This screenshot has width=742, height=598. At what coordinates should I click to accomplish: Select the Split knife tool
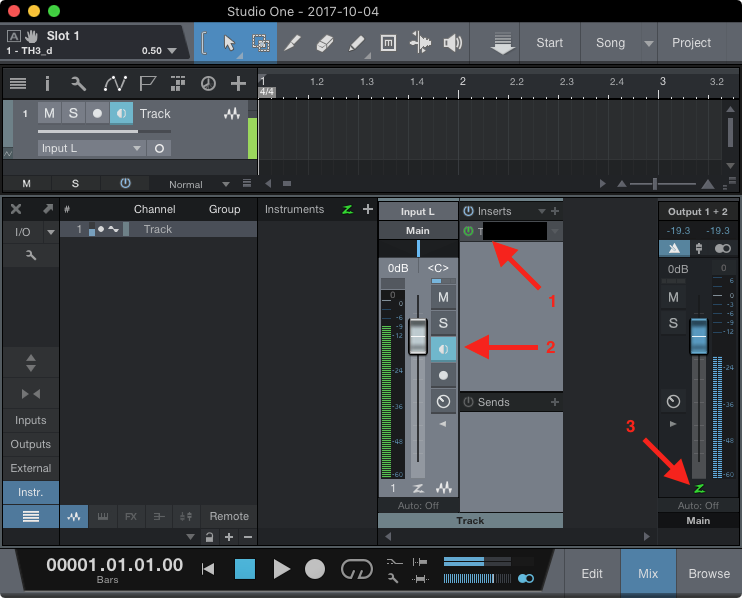click(x=293, y=43)
